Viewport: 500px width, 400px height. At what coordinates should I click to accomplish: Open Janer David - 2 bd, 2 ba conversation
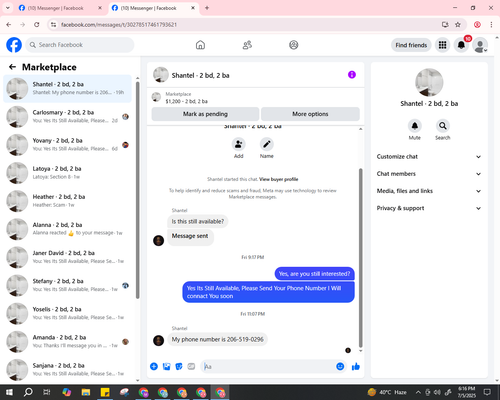[67, 257]
